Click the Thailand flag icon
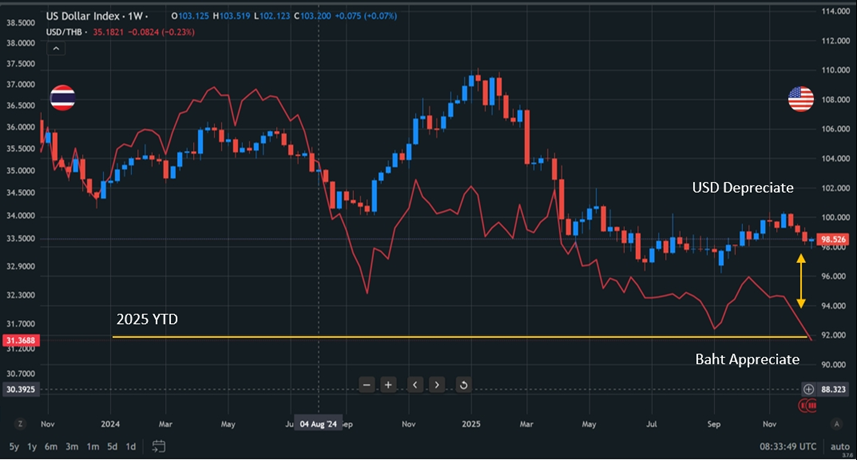The width and height of the screenshot is (857, 460). coord(62,99)
